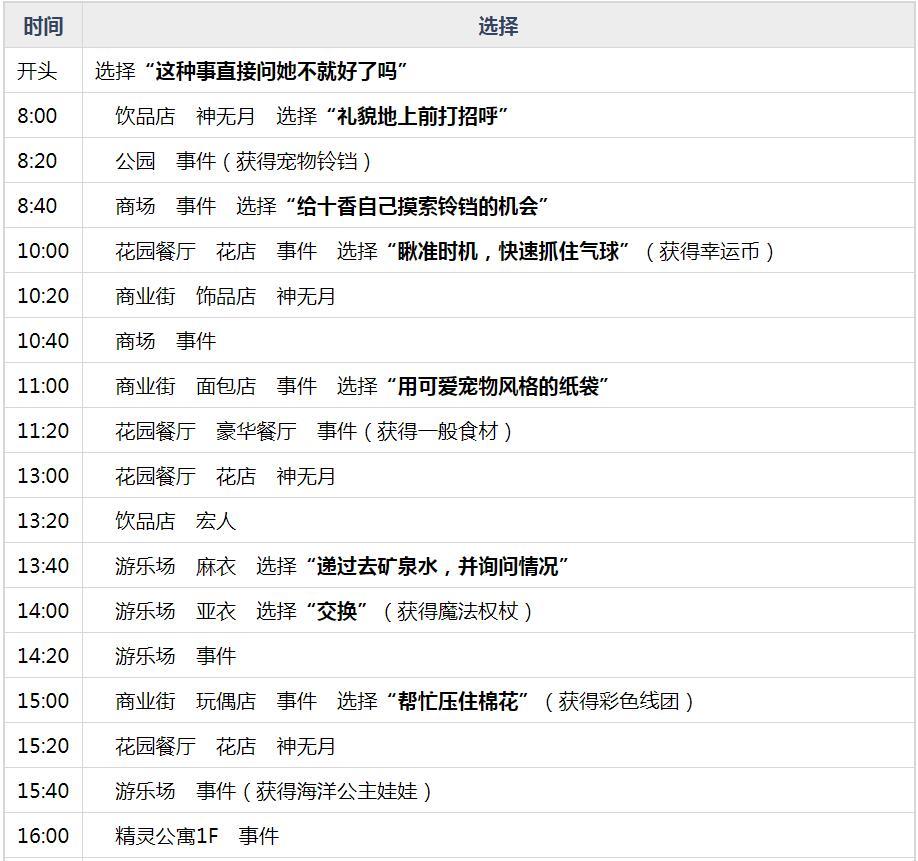Click the text 递过去矿泉水，并询问情况
Viewport: 918px width, 861px height.
[437, 566]
